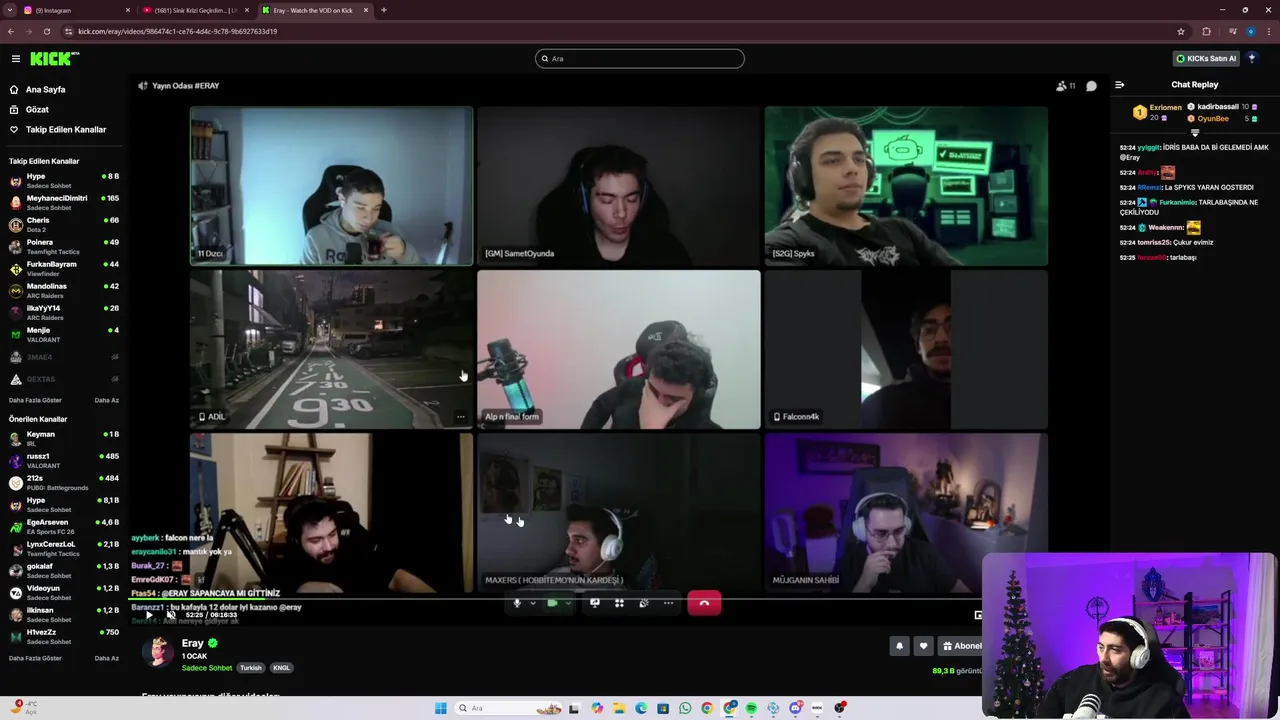Open the camera options dropdown arrow
Viewport: 1280px width, 720px height.
pos(567,603)
